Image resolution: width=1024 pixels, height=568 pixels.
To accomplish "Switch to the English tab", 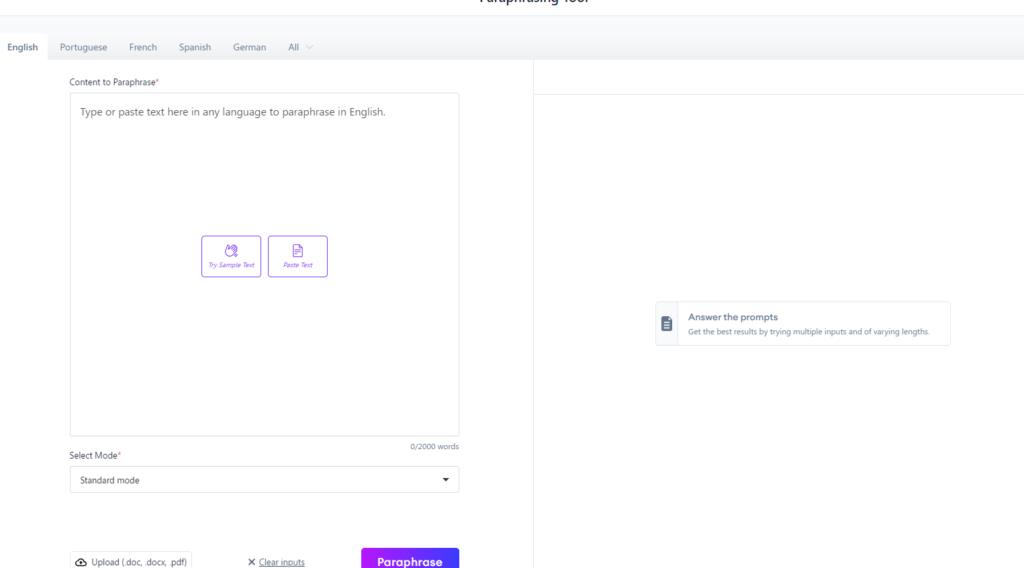I will 22,47.
